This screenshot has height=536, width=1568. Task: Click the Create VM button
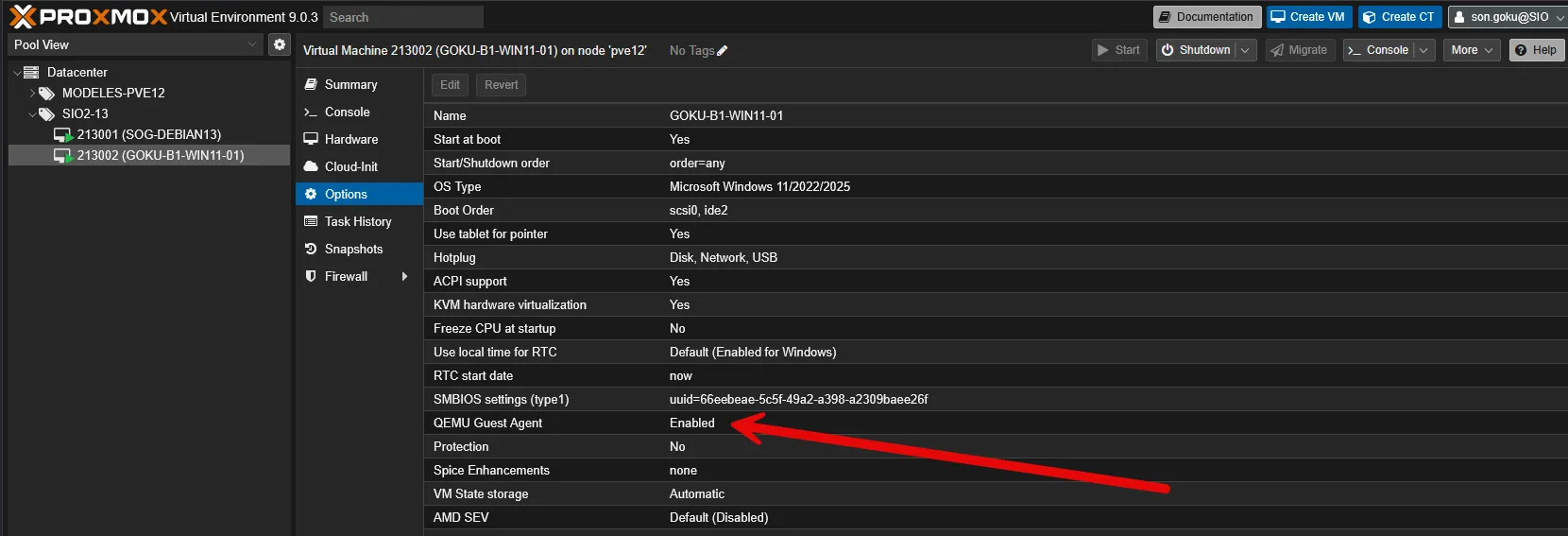click(1307, 17)
